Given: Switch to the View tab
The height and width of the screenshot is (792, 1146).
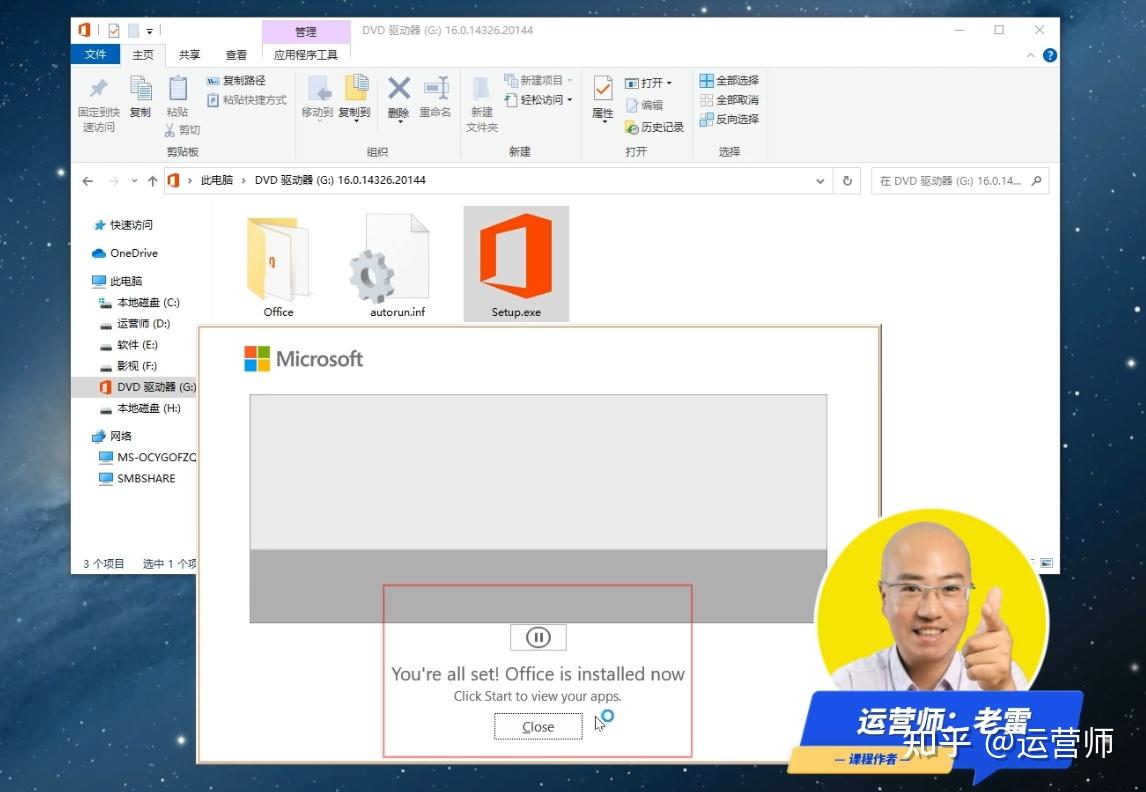Looking at the screenshot, I should (236, 55).
